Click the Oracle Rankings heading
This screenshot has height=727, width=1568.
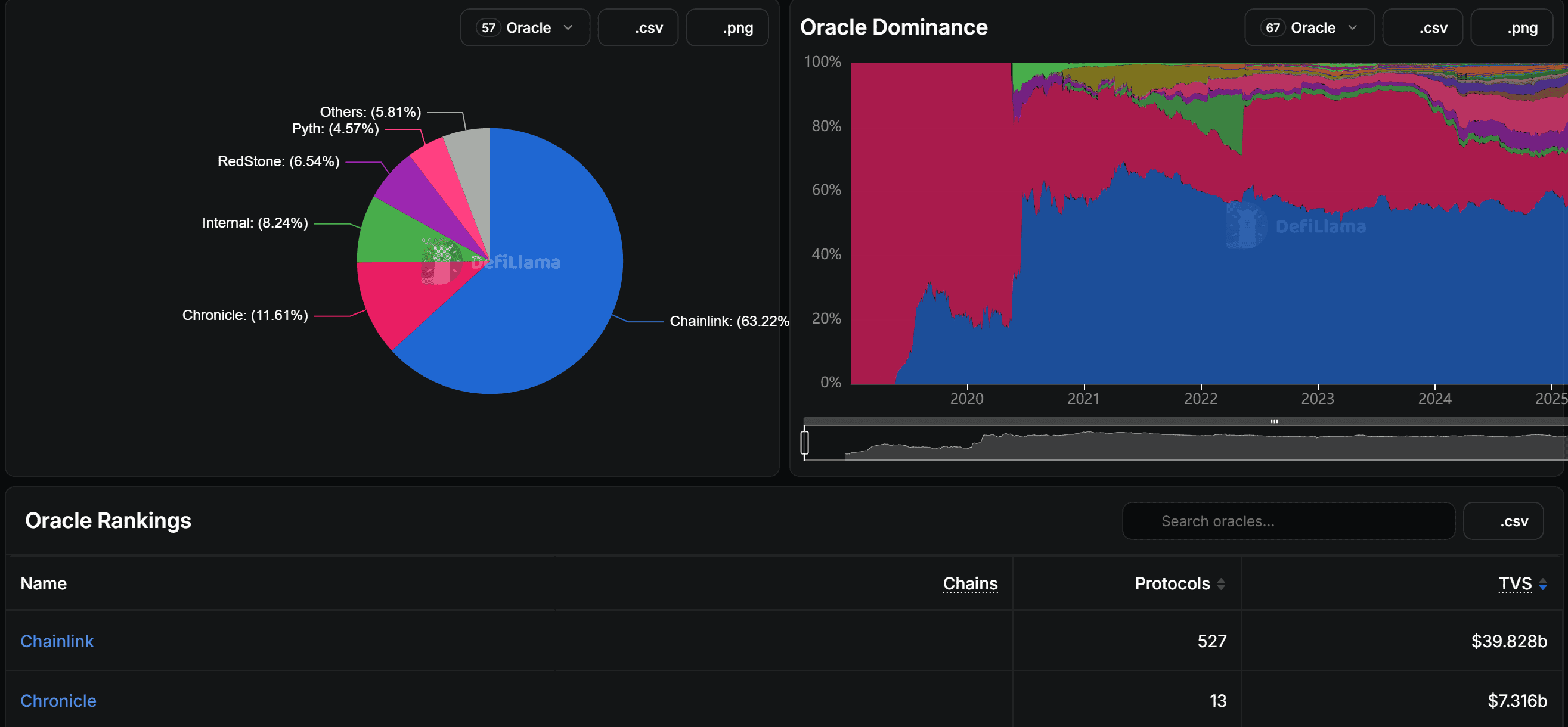click(x=109, y=521)
